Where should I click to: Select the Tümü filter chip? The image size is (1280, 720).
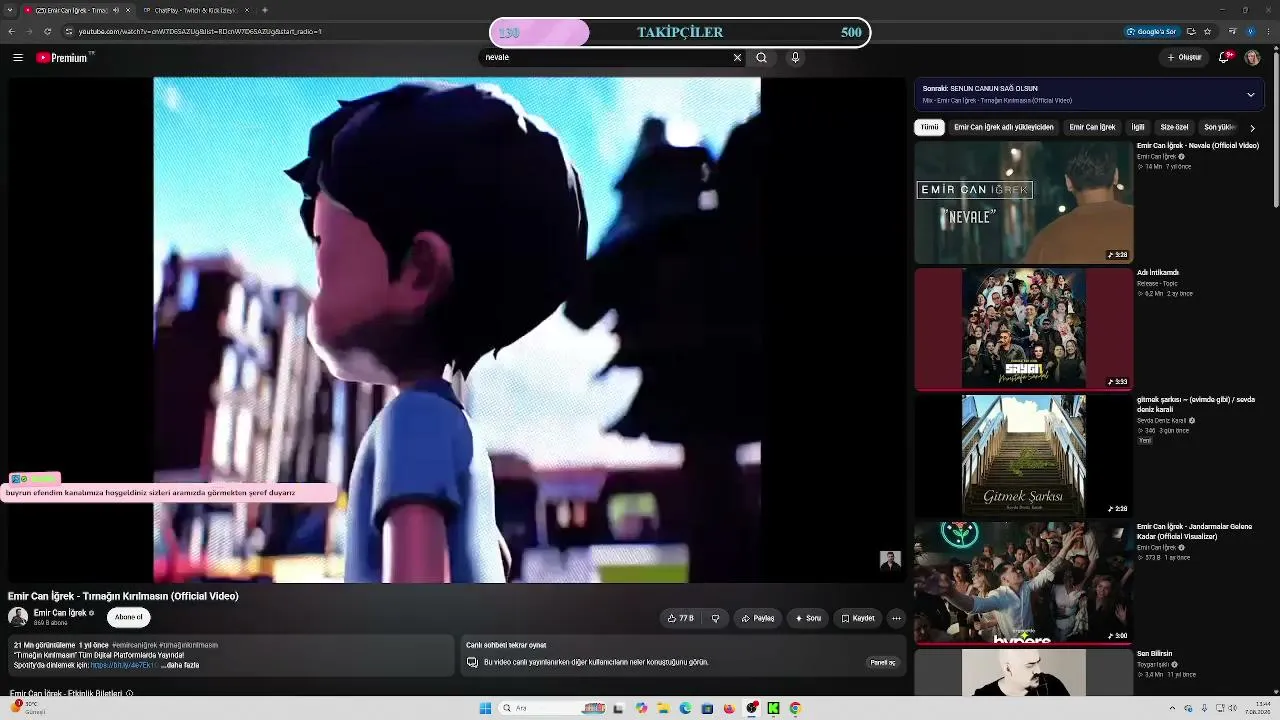(930, 127)
